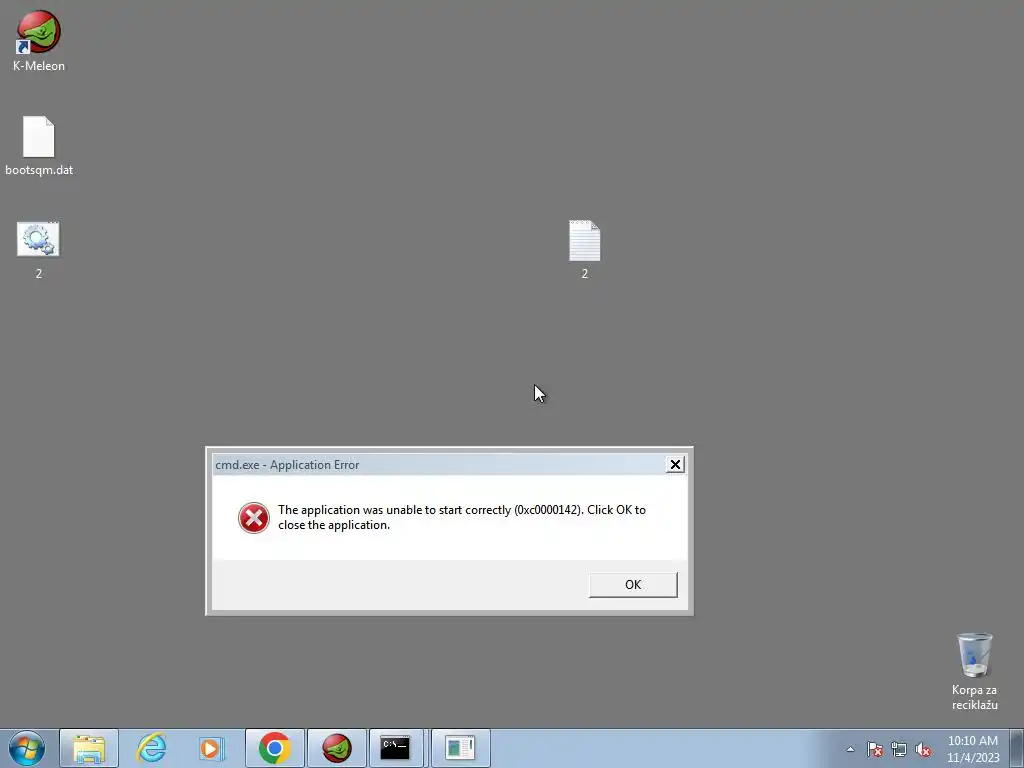Close the Application Error dialog with X
The image size is (1024, 768).
(675, 464)
